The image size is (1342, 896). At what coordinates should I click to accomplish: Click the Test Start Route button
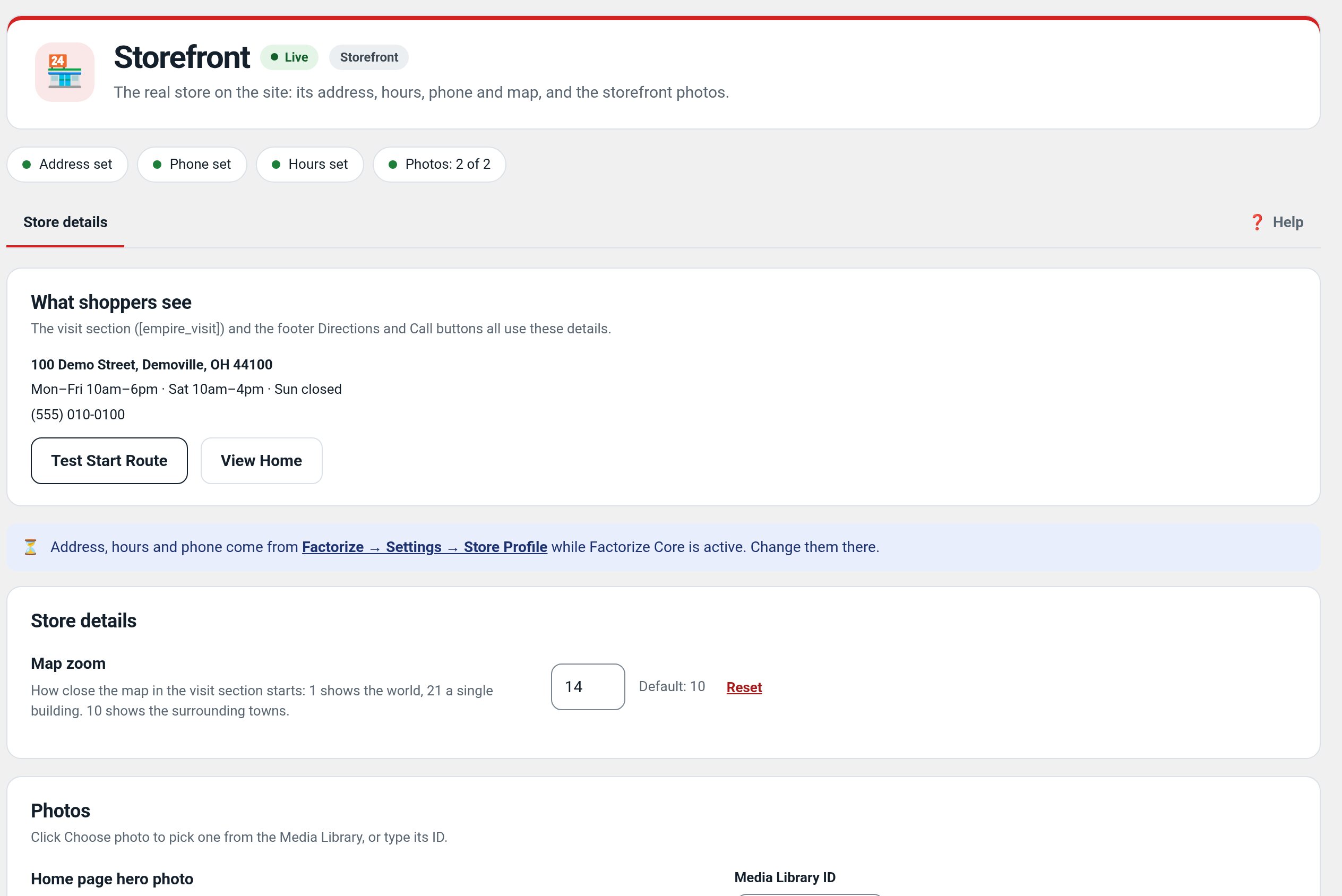coord(109,461)
